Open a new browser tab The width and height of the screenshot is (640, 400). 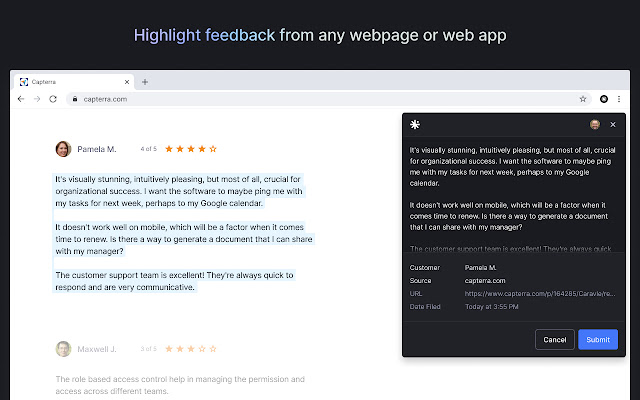[145, 81]
